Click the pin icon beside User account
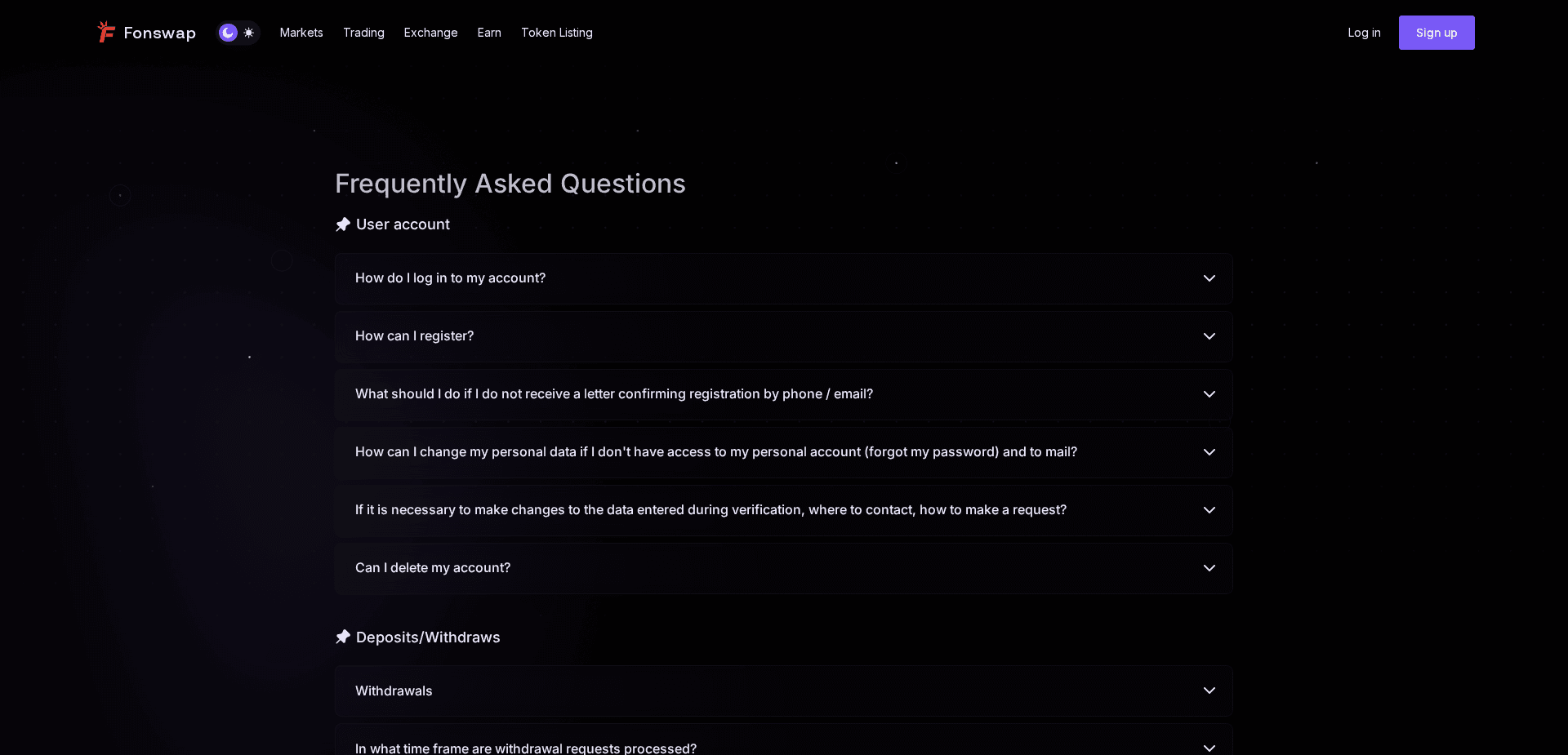Screen dimensions: 1568x755 [x=342, y=224]
